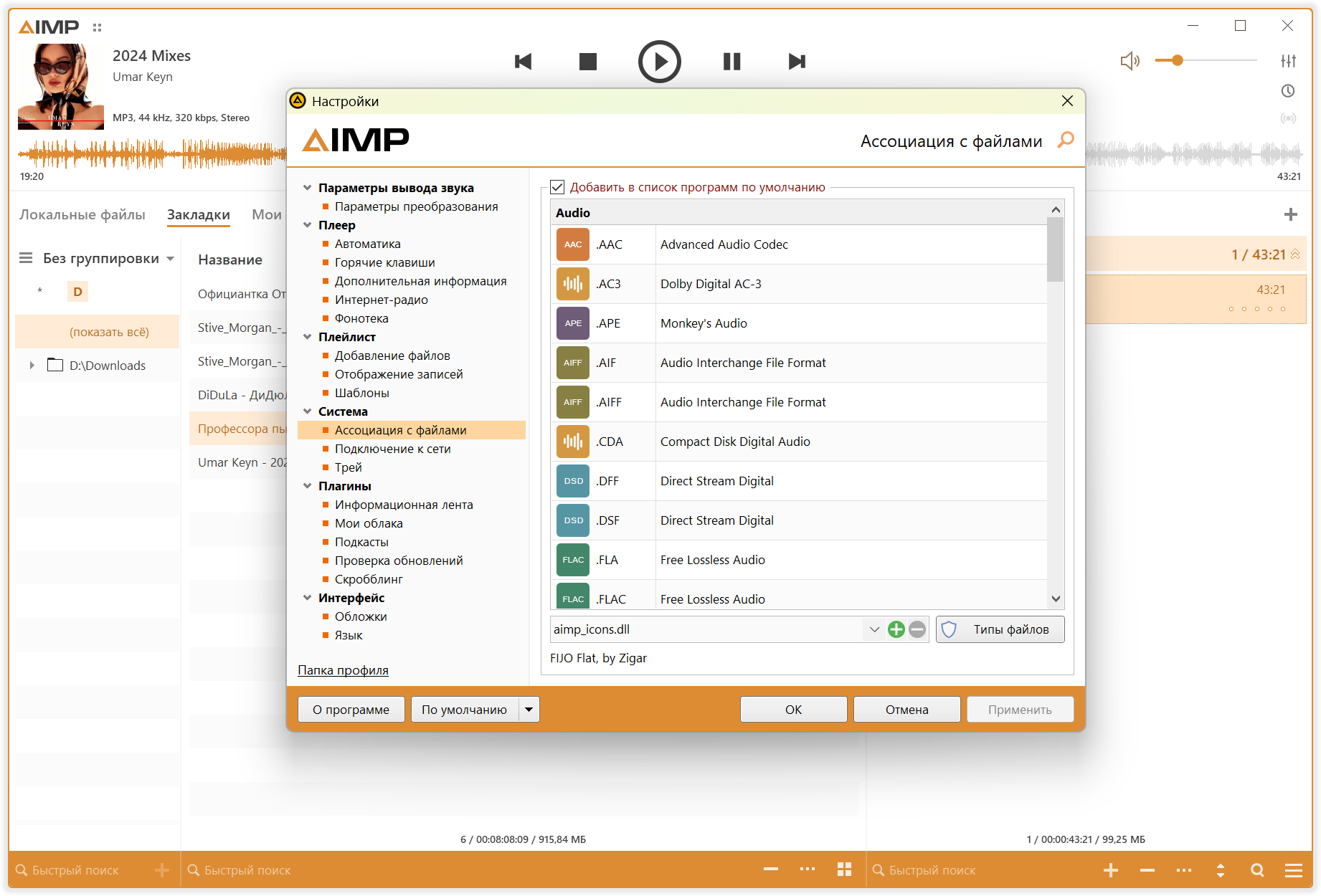The width and height of the screenshot is (1321, 896).
Task: Open 'Подключение к сети' settings page
Action: click(x=393, y=449)
